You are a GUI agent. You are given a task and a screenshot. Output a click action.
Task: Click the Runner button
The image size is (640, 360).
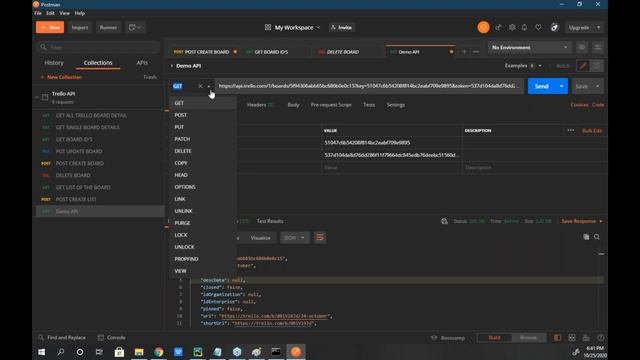click(x=108, y=27)
